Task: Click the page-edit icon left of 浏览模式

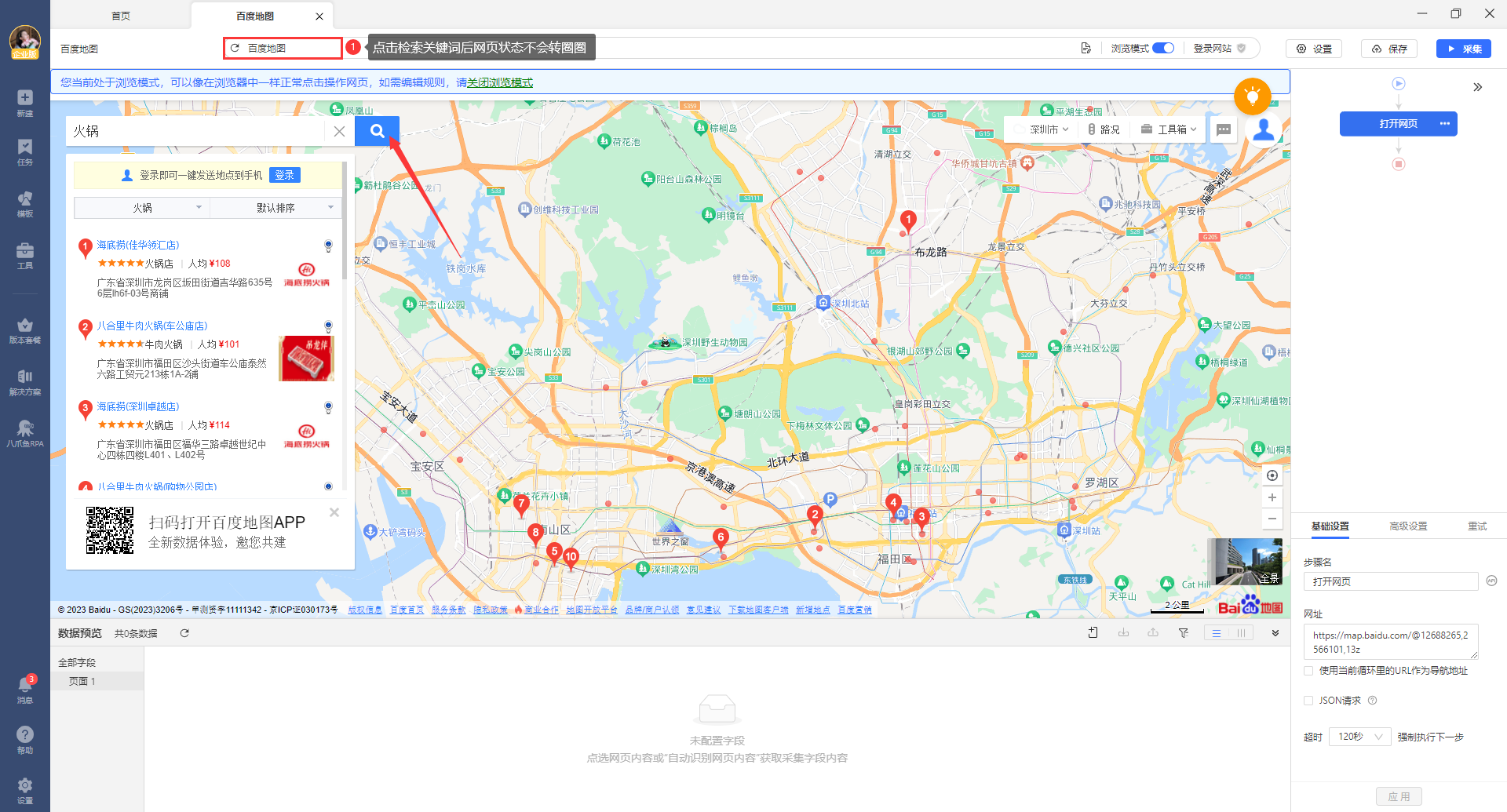Action: click(x=1086, y=48)
